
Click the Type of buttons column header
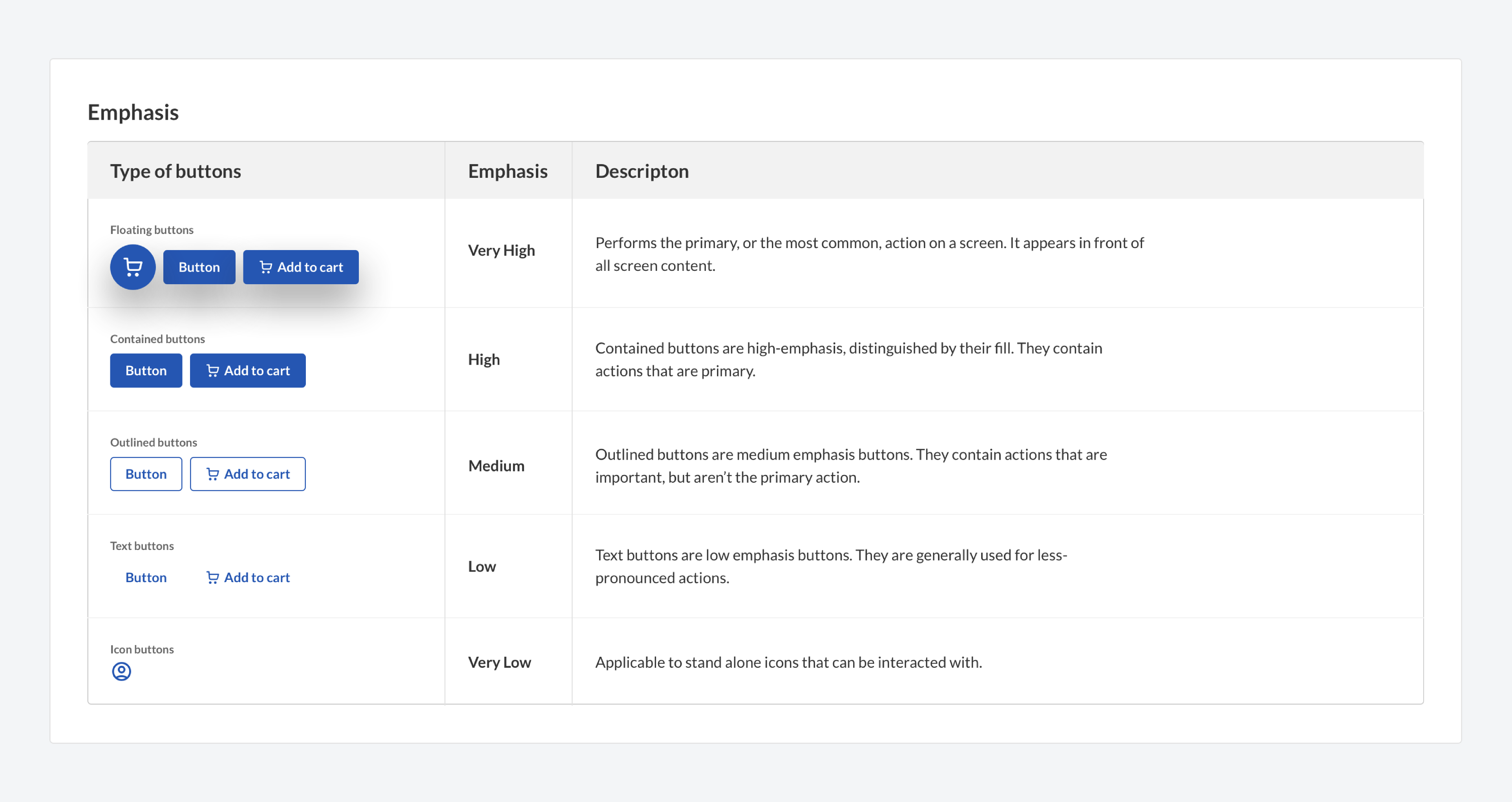click(176, 171)
